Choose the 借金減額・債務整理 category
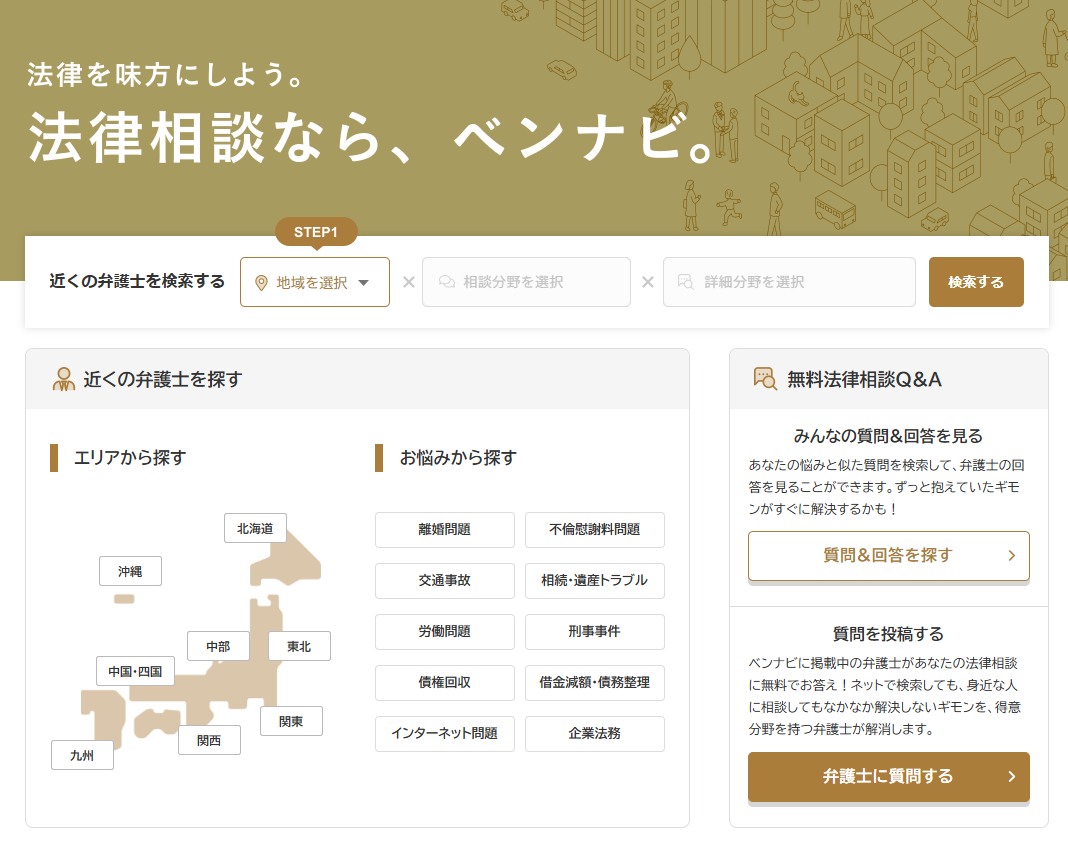Screen dimensions: 1068x854 click(595, 683)
